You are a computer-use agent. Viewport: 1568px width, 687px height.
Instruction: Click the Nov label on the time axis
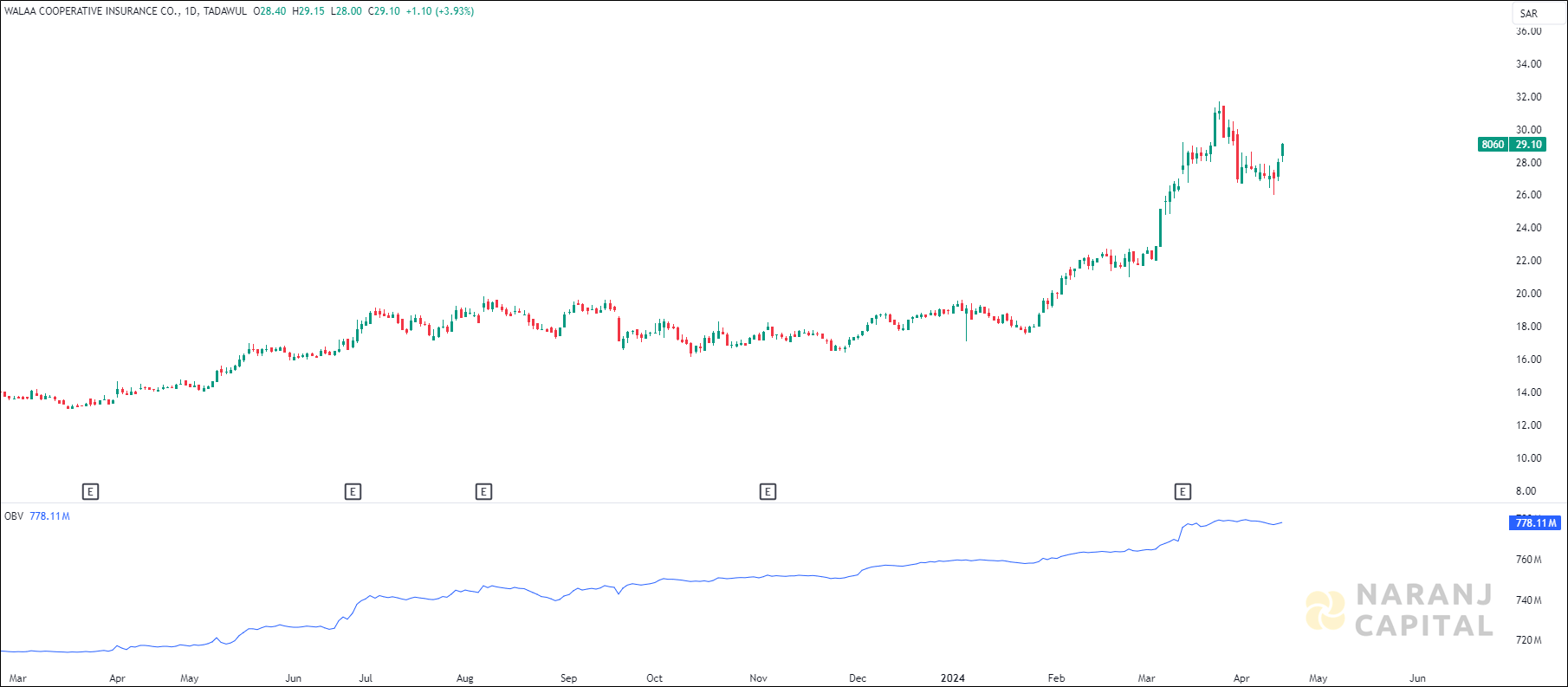coord(758,678)
